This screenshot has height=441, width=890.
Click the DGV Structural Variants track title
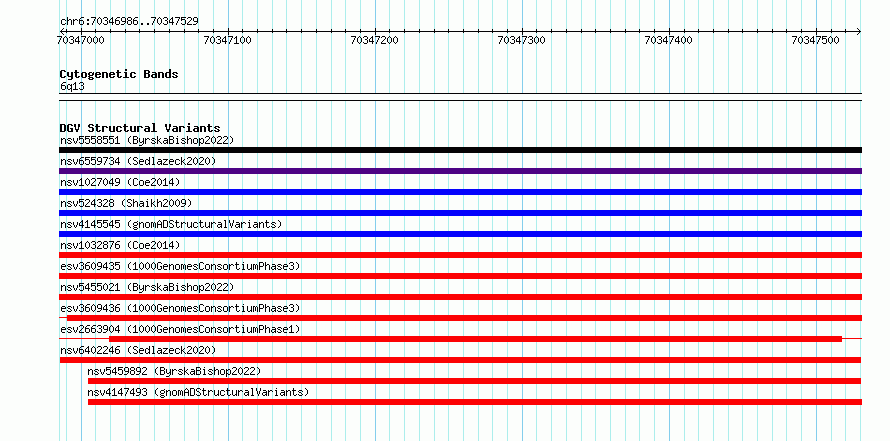click(x=140, y=128)
